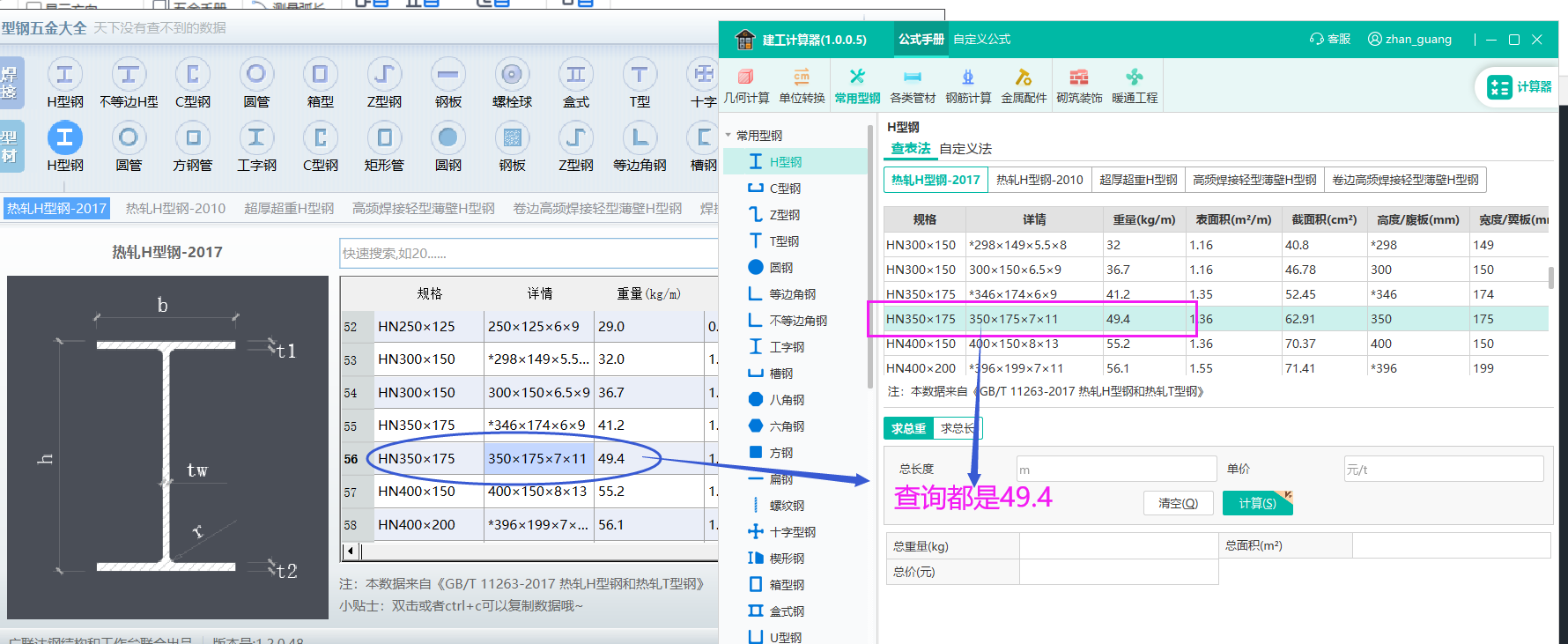Open the 钢筋计算 toolbar item
Image resolution: width=1568 pixels, height=644 pixels.
[968, 85]
